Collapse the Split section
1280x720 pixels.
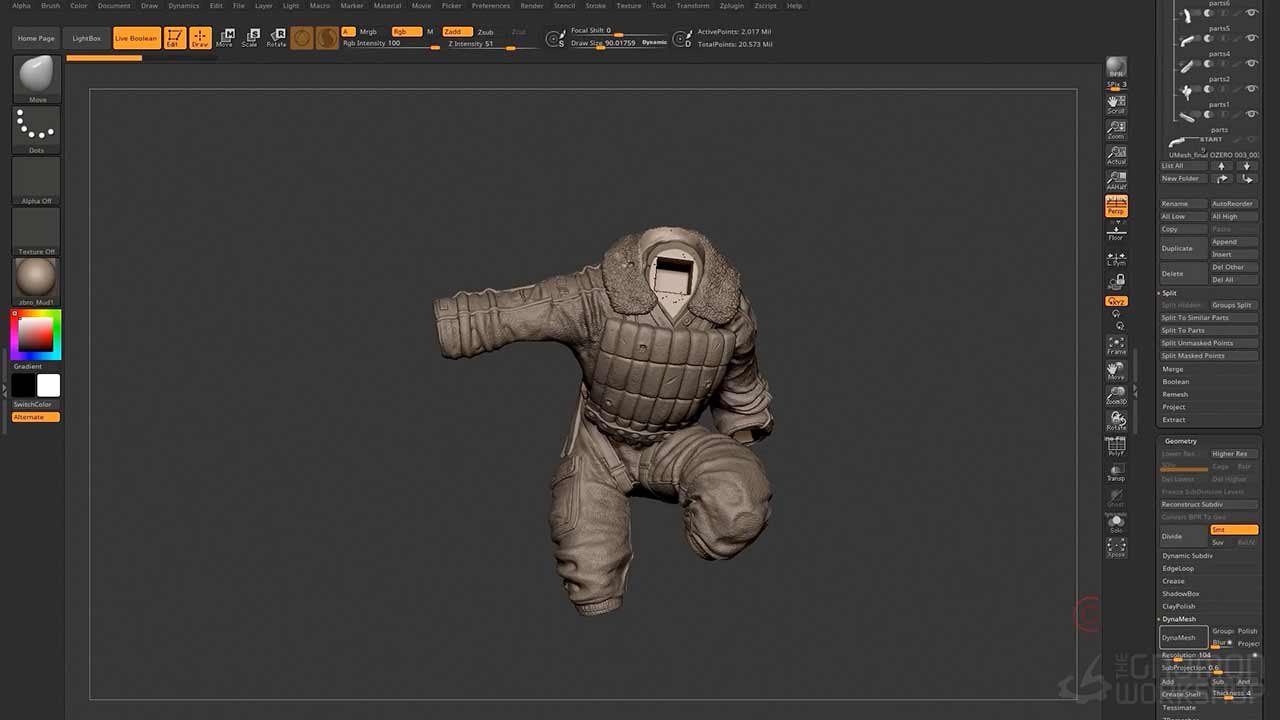coord(1169,293)
